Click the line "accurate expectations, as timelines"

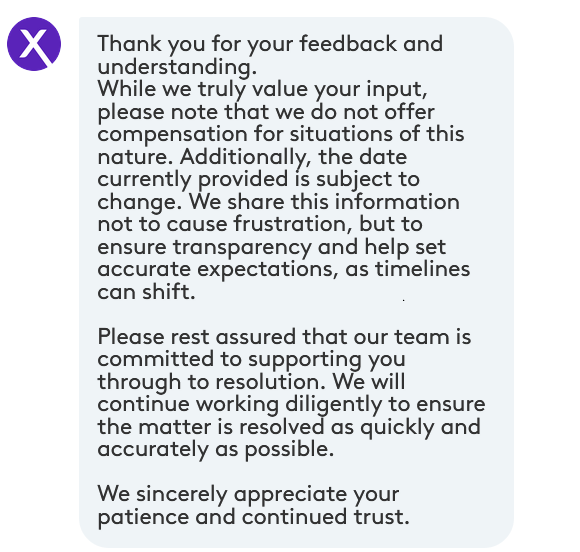[x=283, y=269]
